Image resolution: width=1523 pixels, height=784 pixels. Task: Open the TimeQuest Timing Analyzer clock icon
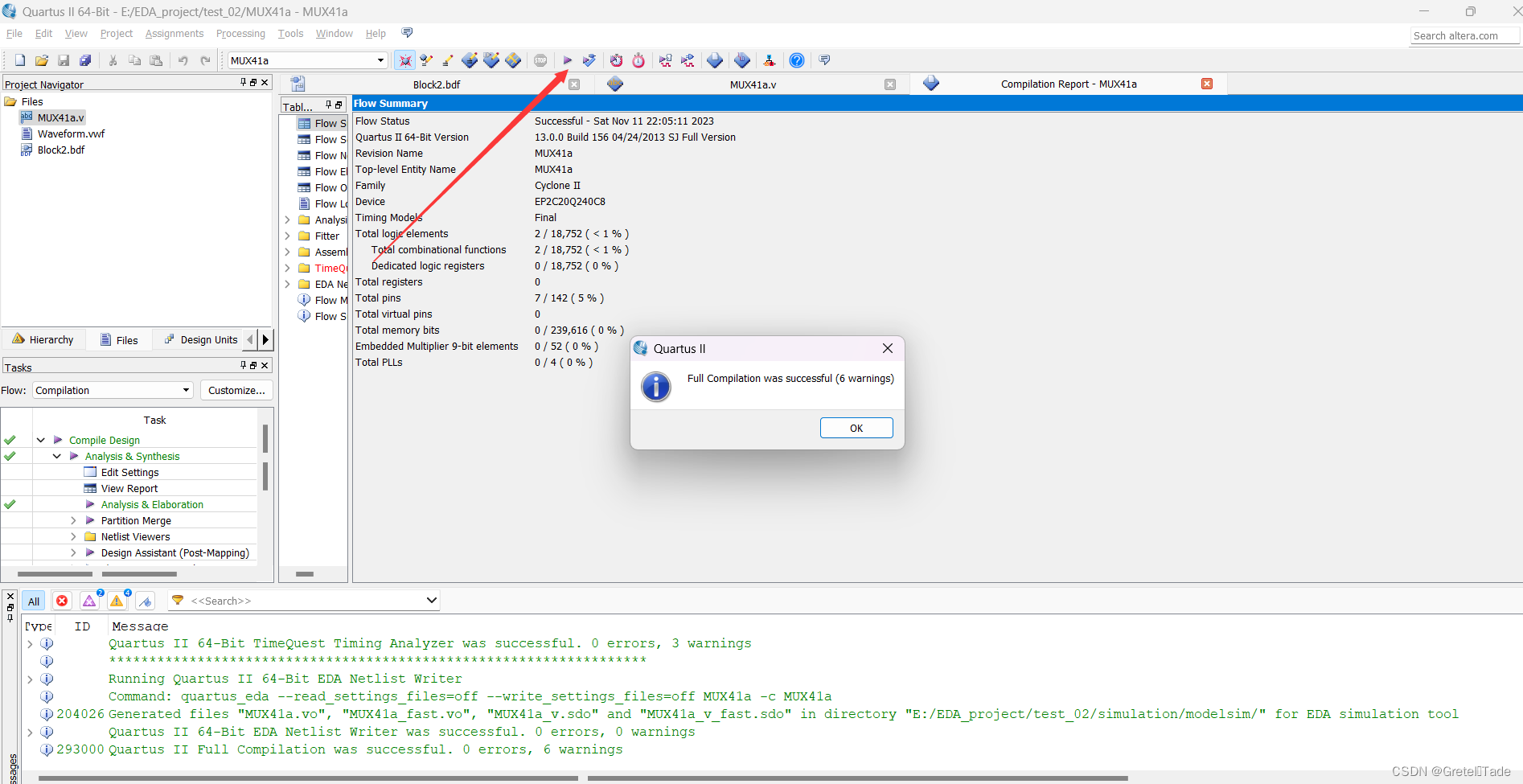coord(638,60)
